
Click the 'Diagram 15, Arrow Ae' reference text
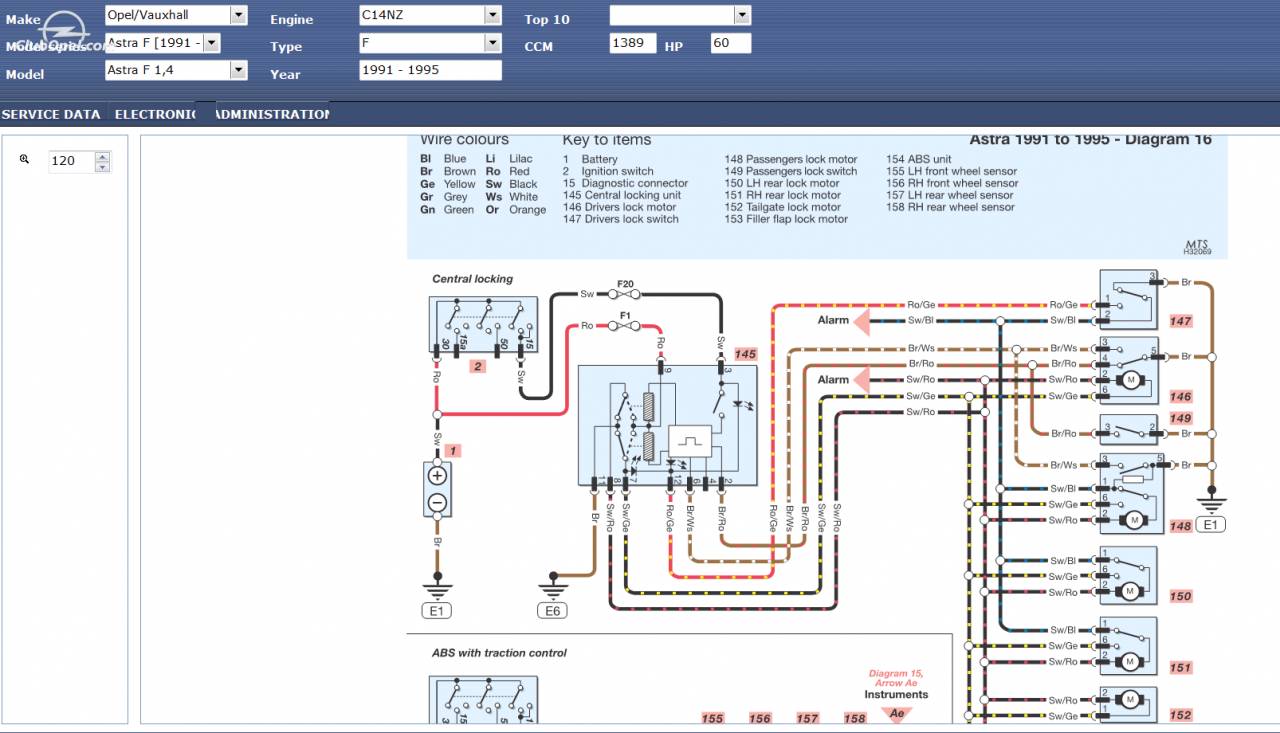coord(896,678)
